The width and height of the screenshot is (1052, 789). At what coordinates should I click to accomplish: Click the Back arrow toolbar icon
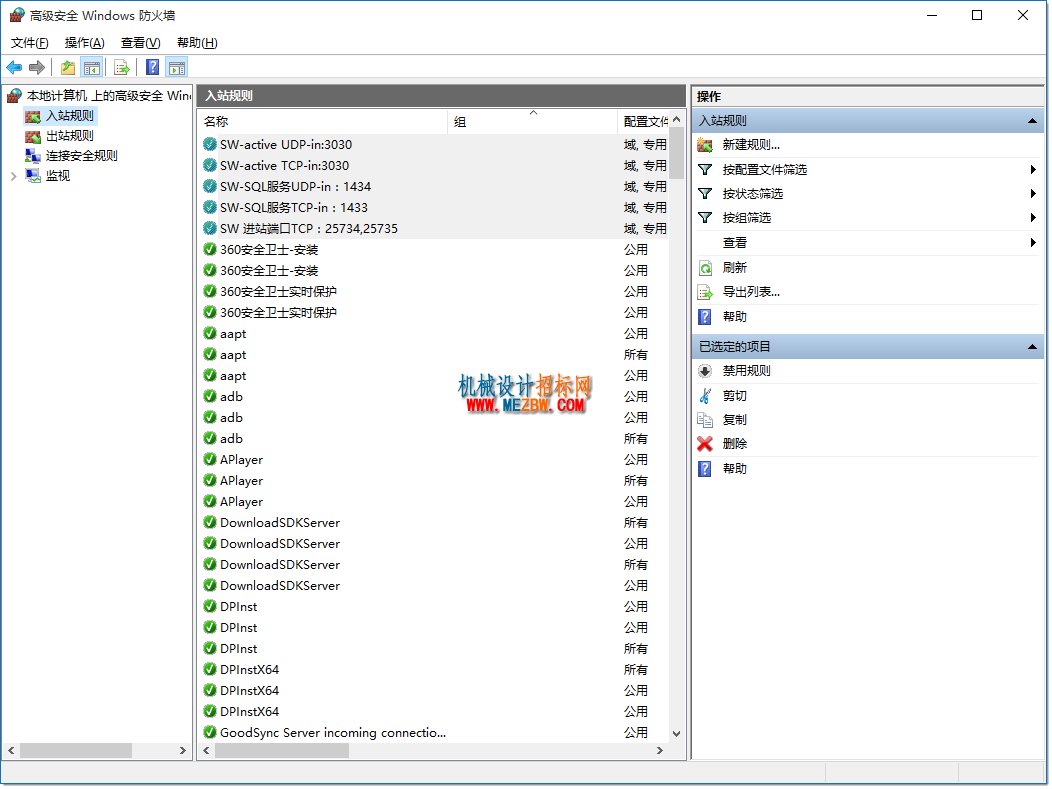[14, 67]
